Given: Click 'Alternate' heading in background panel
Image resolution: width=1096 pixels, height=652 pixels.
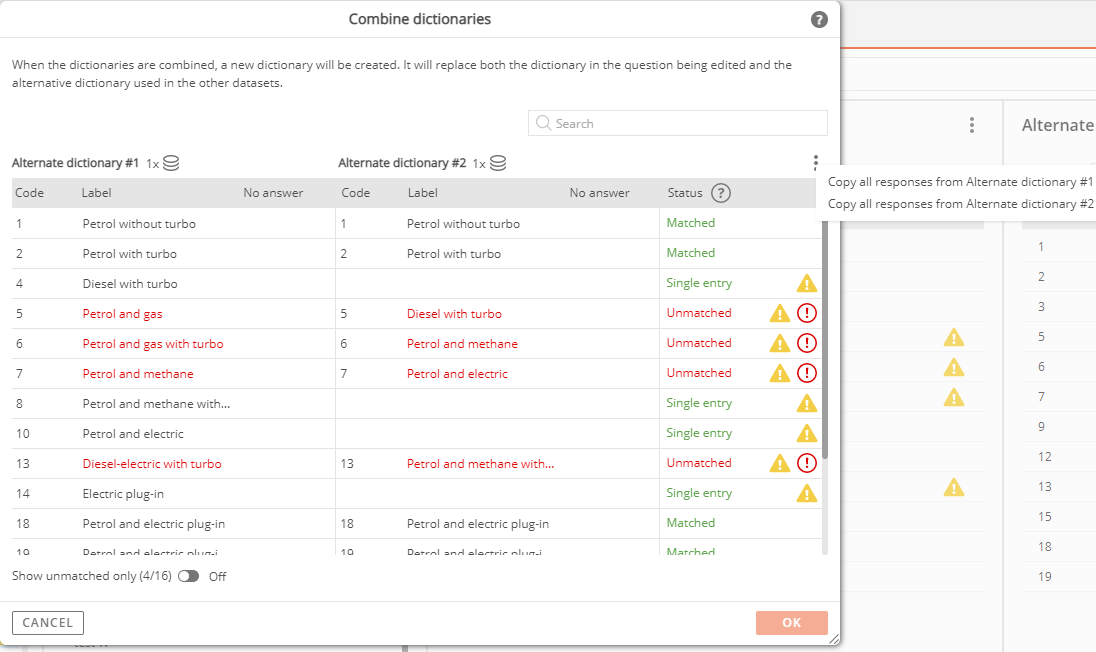Looking at the screenshot, I should pos(1058,125).
